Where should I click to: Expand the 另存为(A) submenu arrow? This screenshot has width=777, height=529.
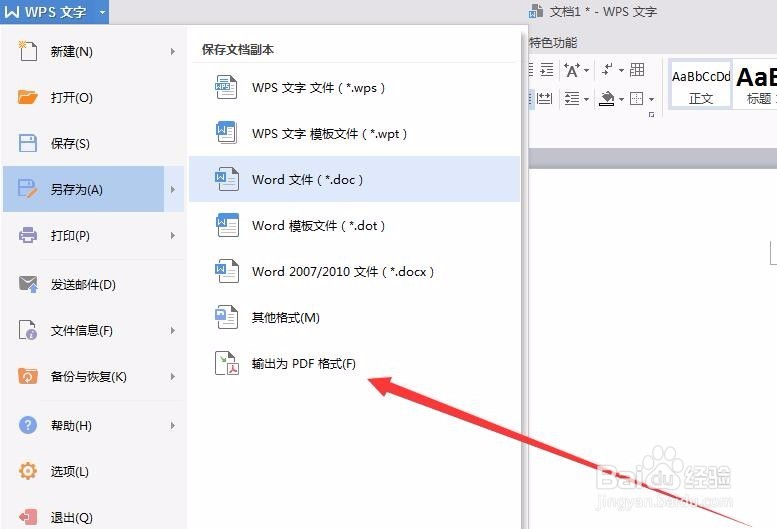click(173, 189)
